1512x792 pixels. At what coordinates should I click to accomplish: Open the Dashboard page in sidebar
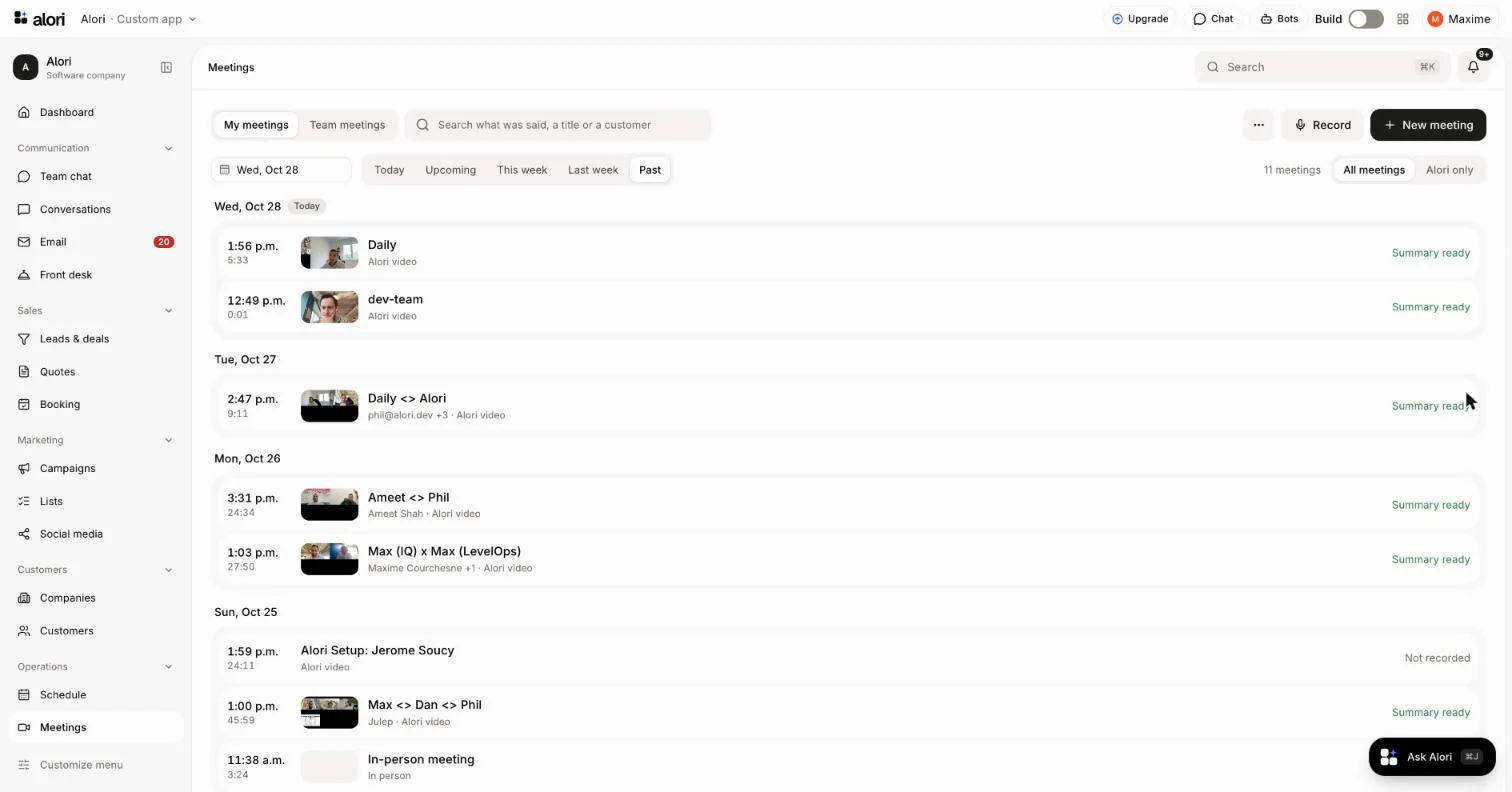tap(95, 112)
